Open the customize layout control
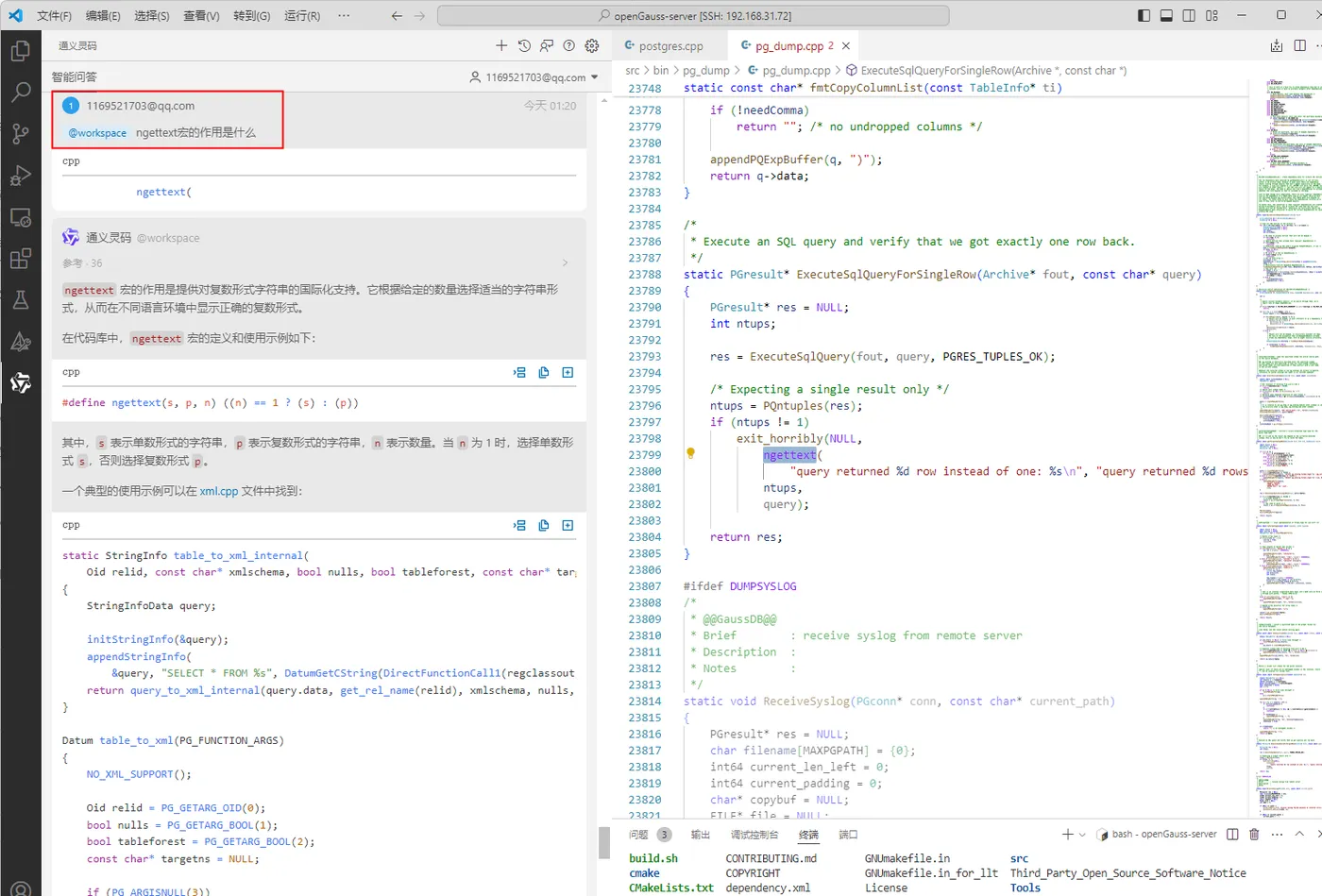This screenshot has height=896, width=1322. click(x=1212, y=15)
